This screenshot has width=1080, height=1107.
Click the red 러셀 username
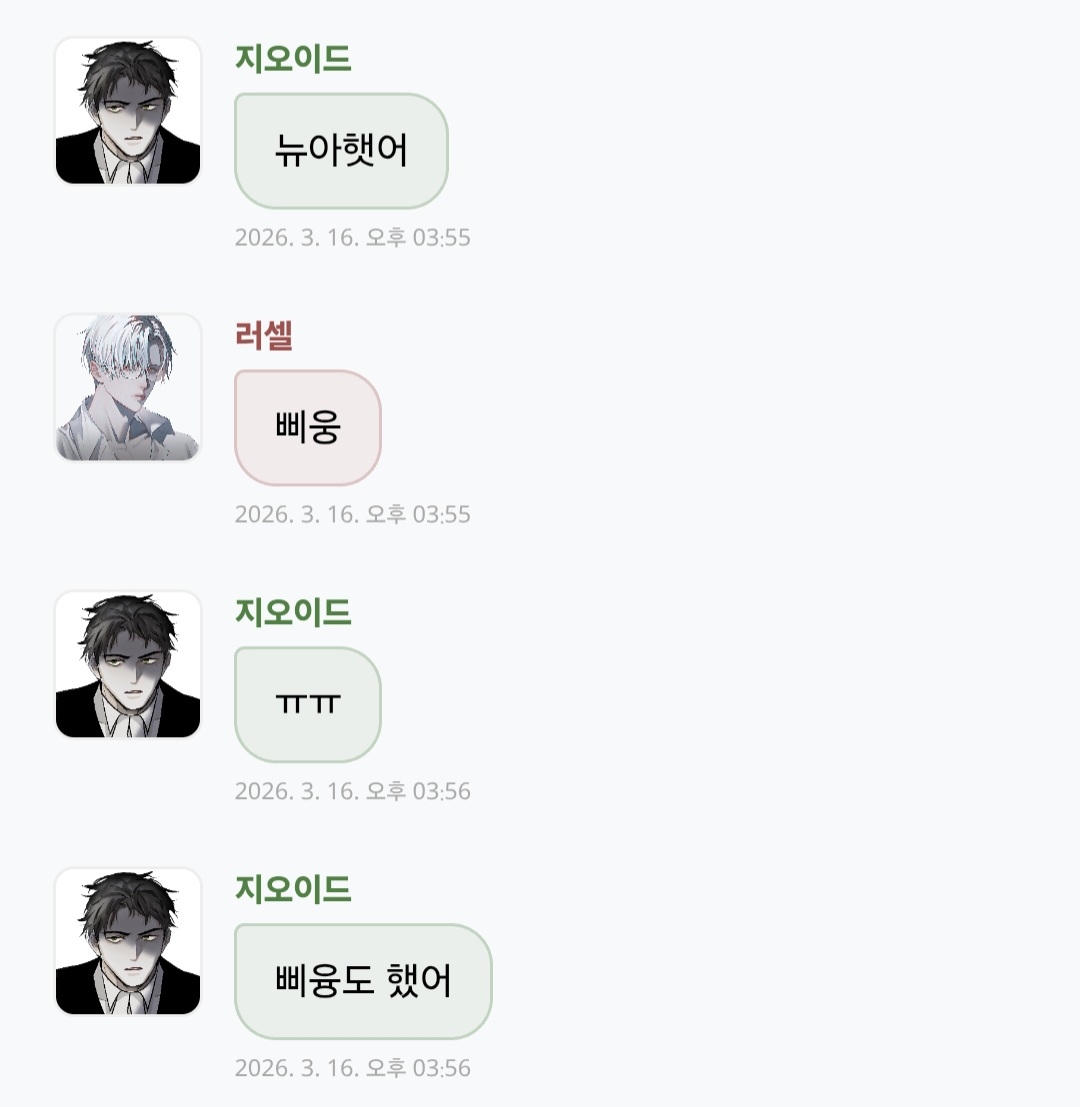tap(264, 335)
